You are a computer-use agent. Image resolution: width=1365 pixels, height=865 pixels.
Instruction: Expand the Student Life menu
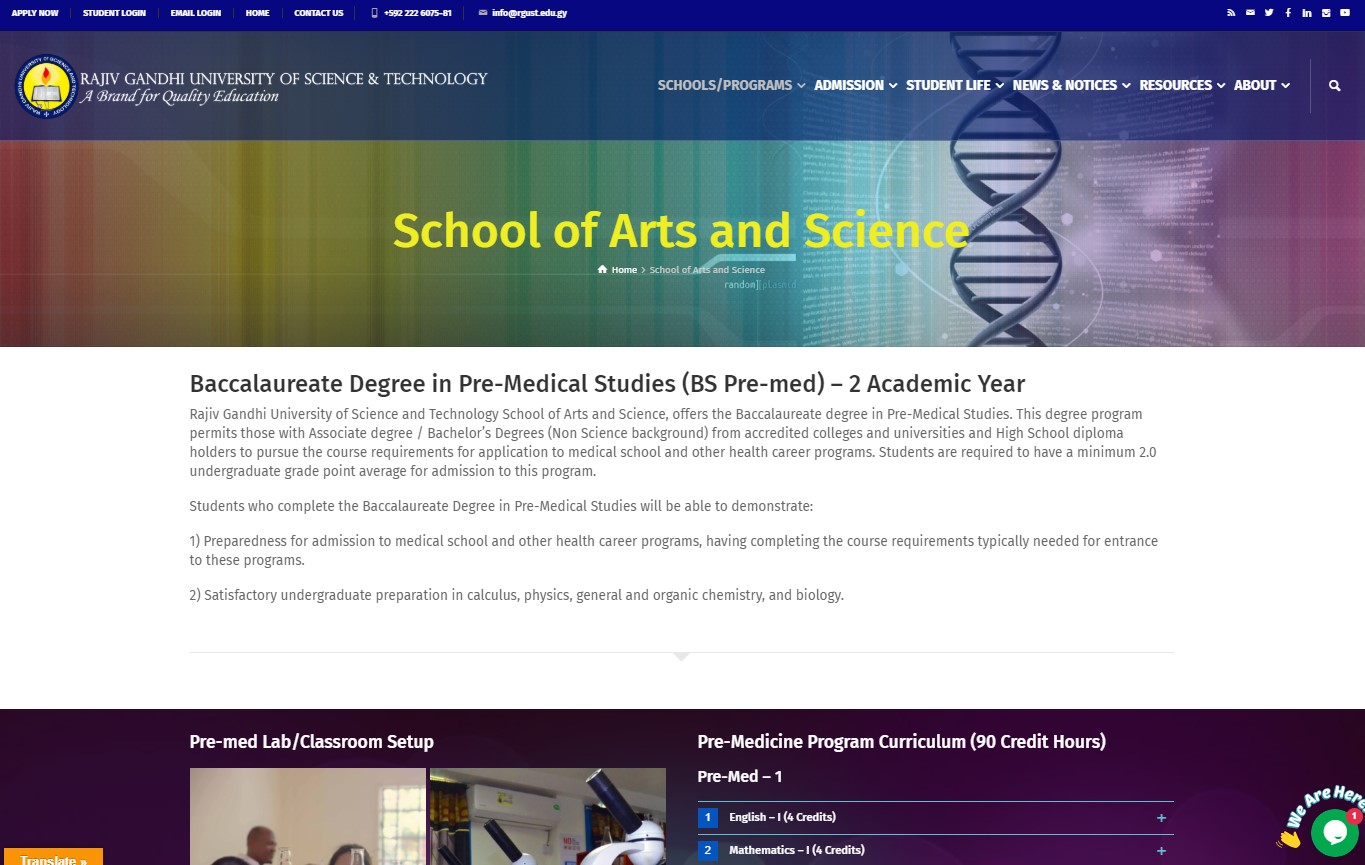[955, 86]
